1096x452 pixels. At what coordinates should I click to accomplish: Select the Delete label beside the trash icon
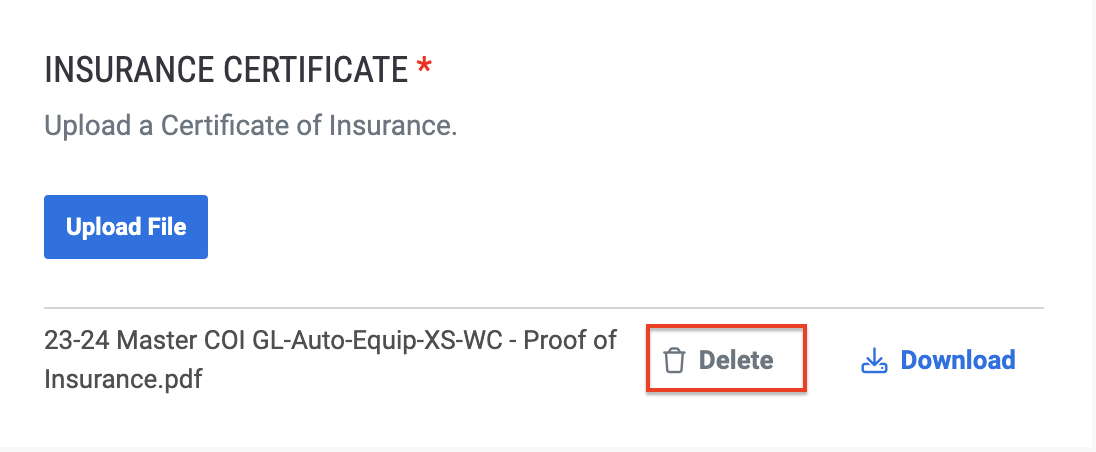[736, 360]
